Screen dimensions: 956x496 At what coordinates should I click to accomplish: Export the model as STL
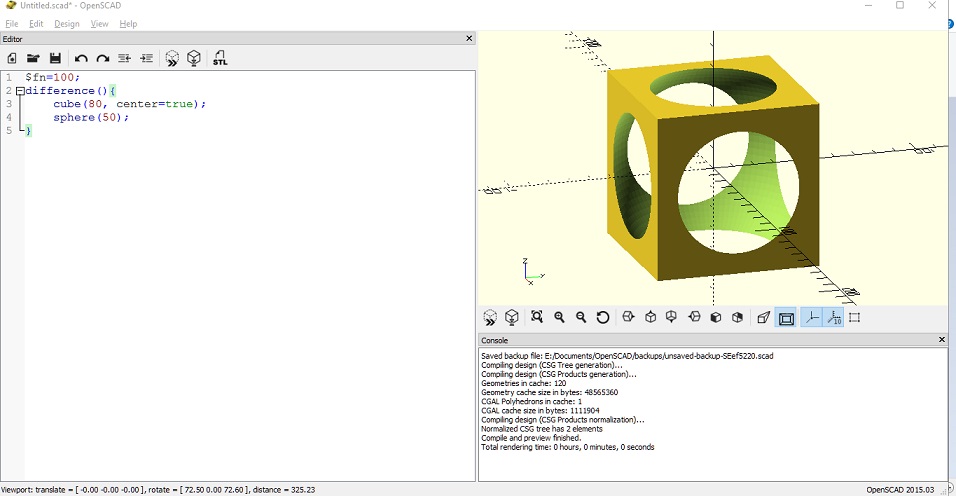220,58
